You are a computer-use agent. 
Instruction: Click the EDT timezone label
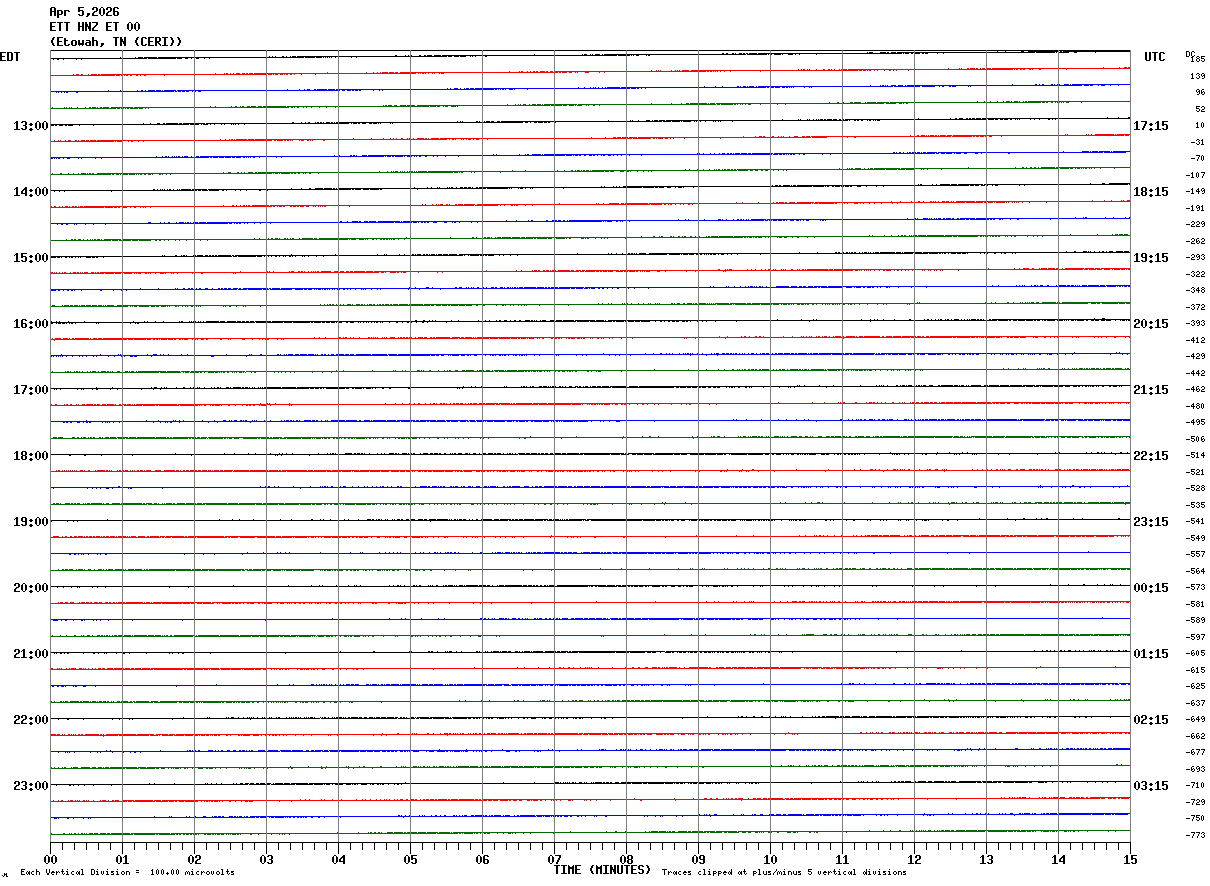click(x=10, y=57)
